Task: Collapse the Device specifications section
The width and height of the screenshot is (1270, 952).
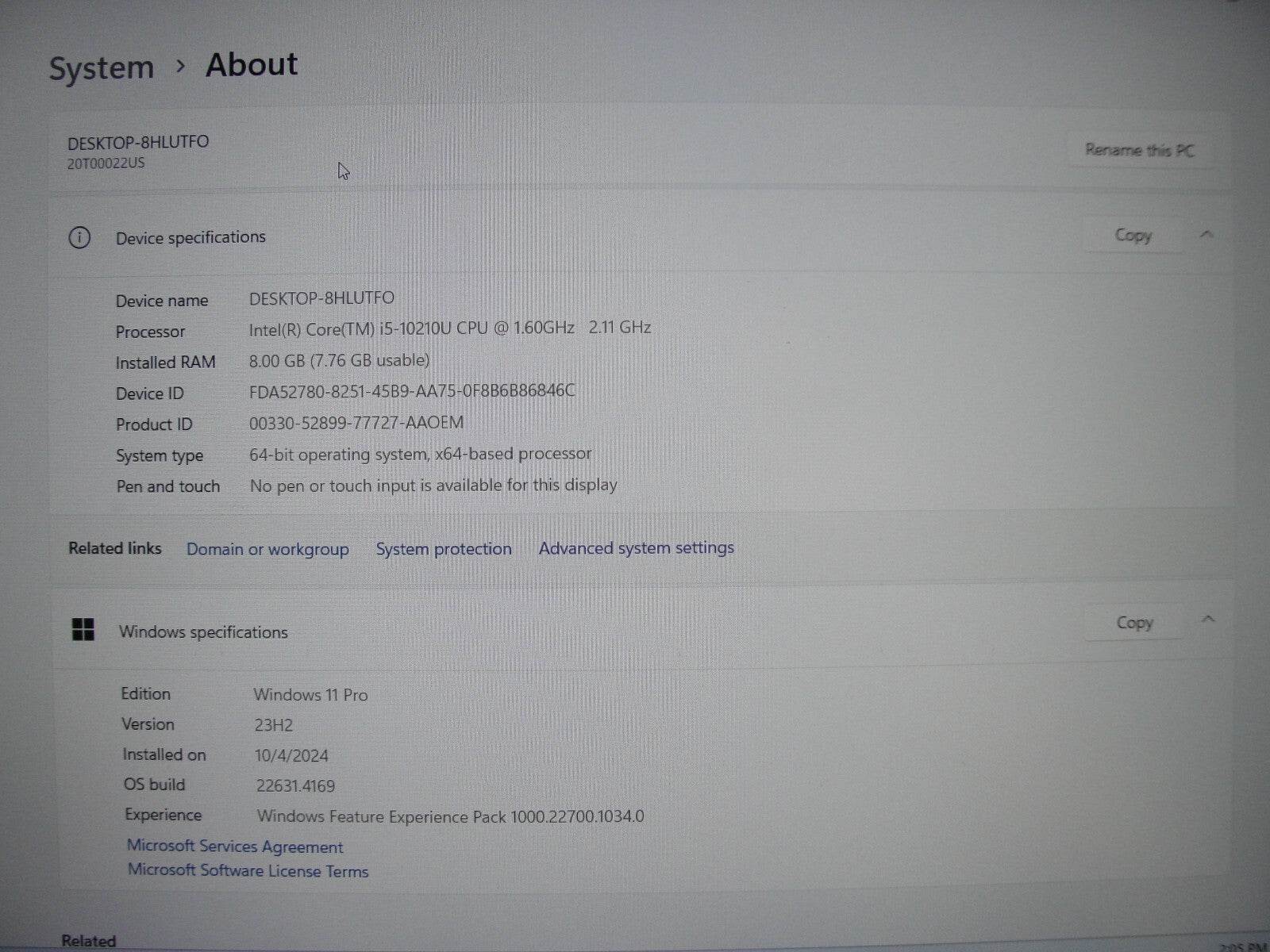Action: pyautogui.click(x=1207, y=235)
